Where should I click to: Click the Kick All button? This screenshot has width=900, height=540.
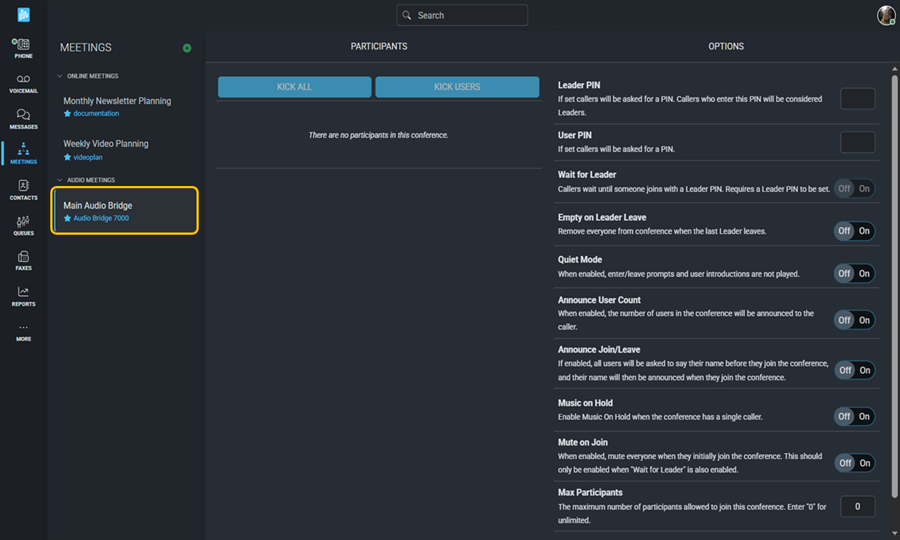tap(294, 87)
